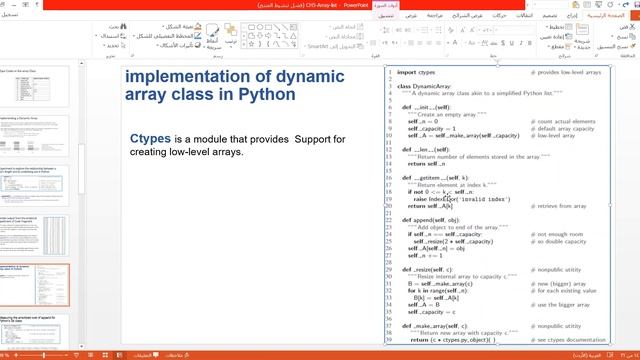The height and width of the screenshot is (360, 640).
Task: Click the Notes (ملاحظات) status bar button
Action: pyautogui.click(x=176, y=356)
